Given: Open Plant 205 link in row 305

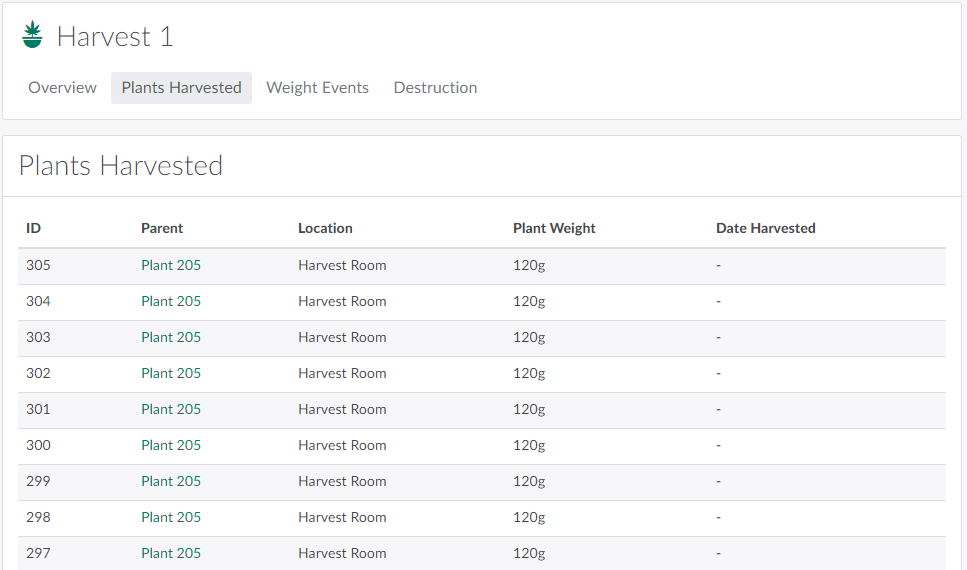Looking at the screenshot, I should tap(171, 265).
